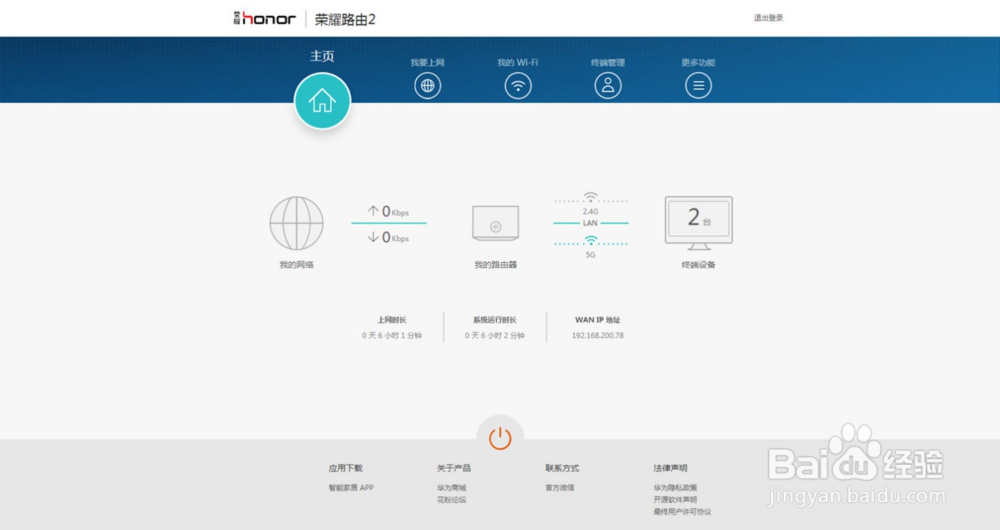This screenshot has height=530, width=1000.
Task: Open the 我的 Wi-Fi icon
Action: (x=518, y=85)
